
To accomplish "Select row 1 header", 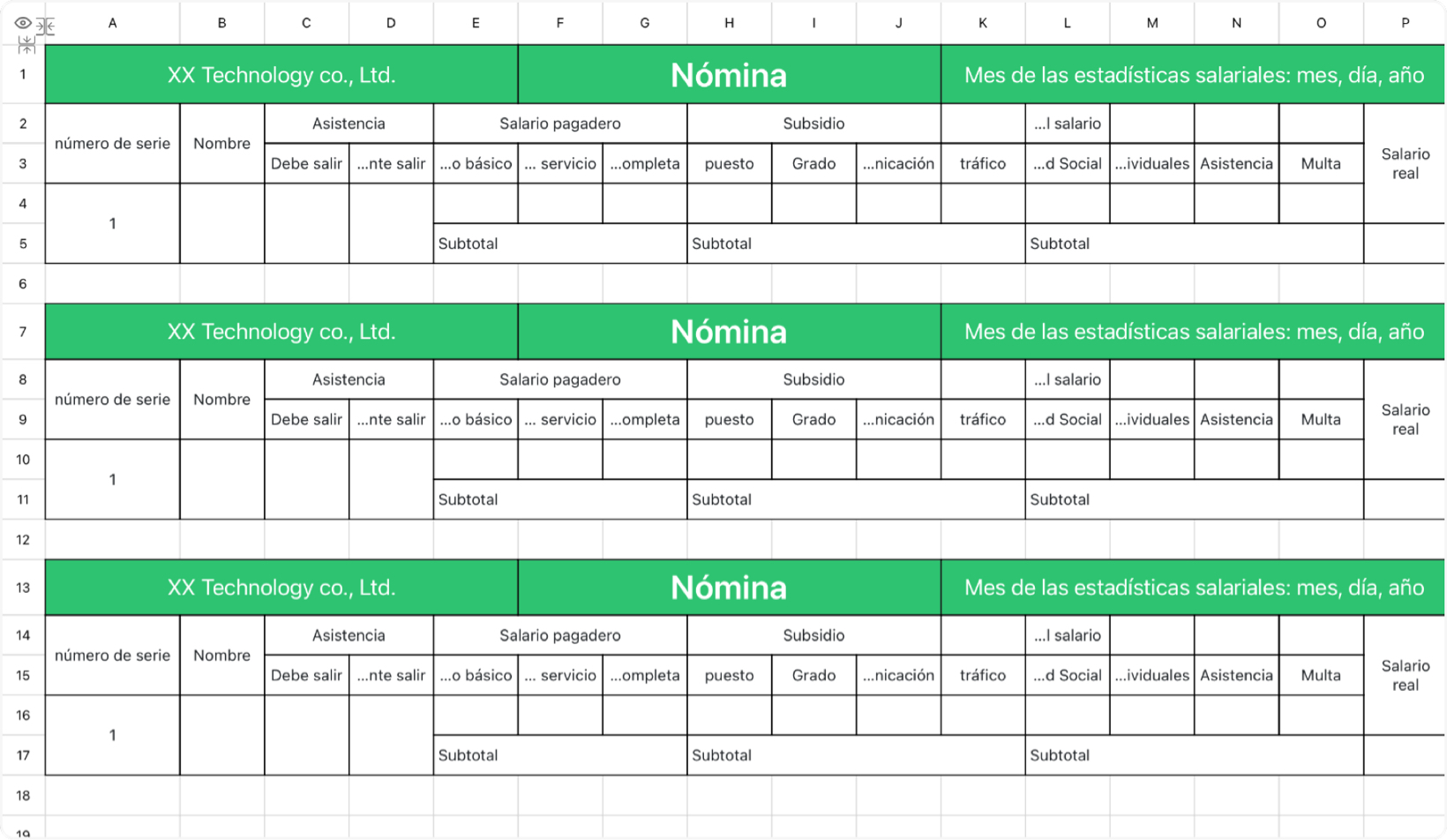I will coord(23,74).
